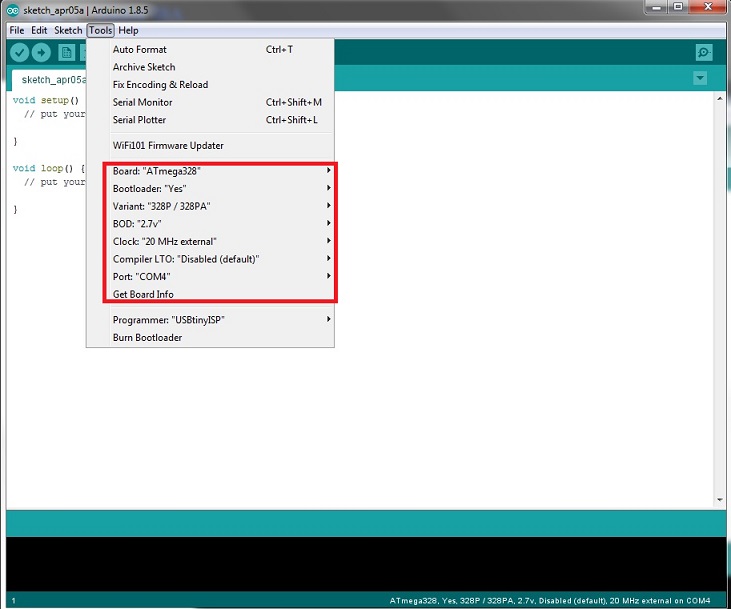Click the New sketch toolbar icon
This screenshot has height=609, width=731.
67,52
